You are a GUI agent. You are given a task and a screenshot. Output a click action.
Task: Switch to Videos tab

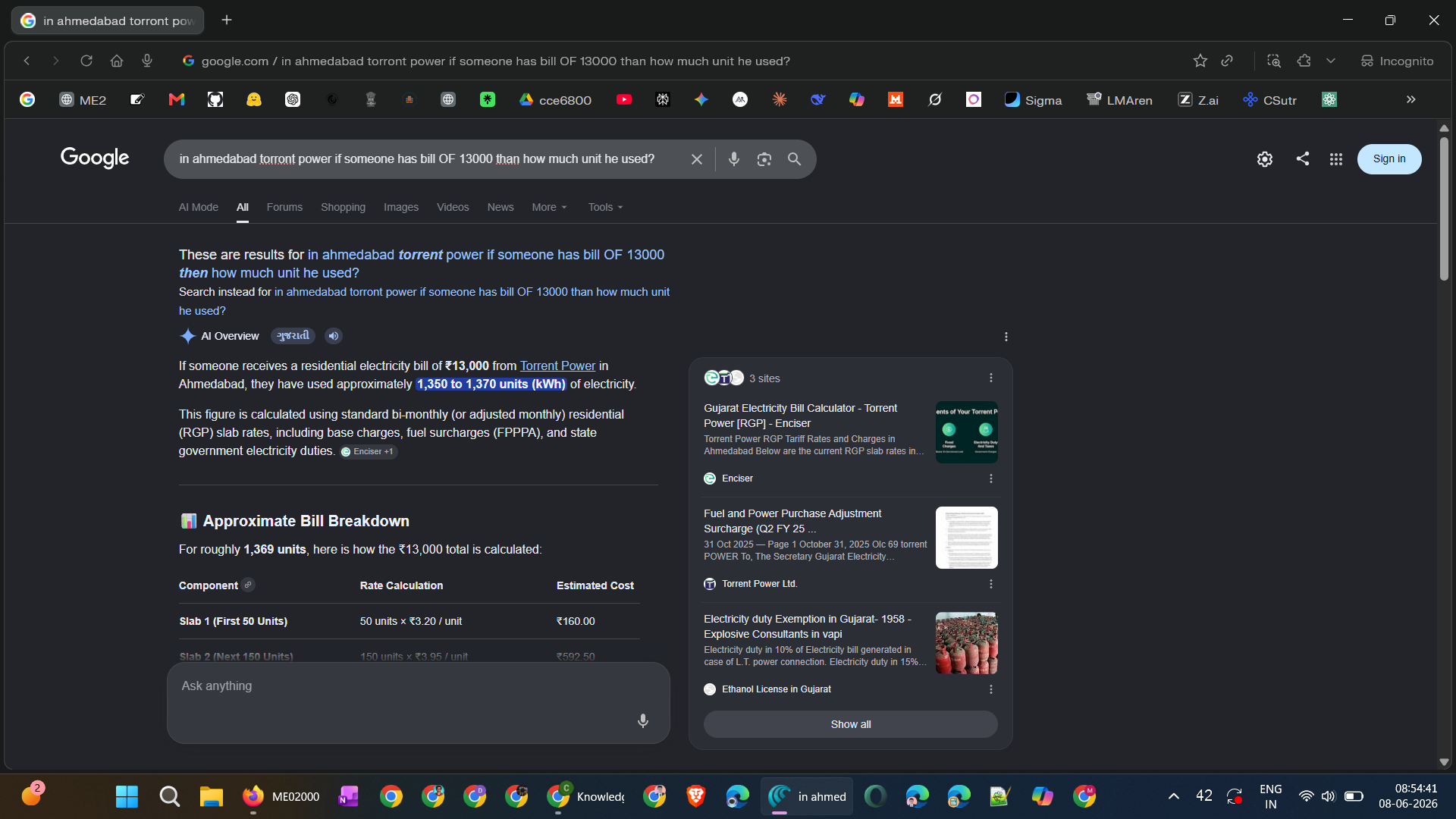[453, 207]
